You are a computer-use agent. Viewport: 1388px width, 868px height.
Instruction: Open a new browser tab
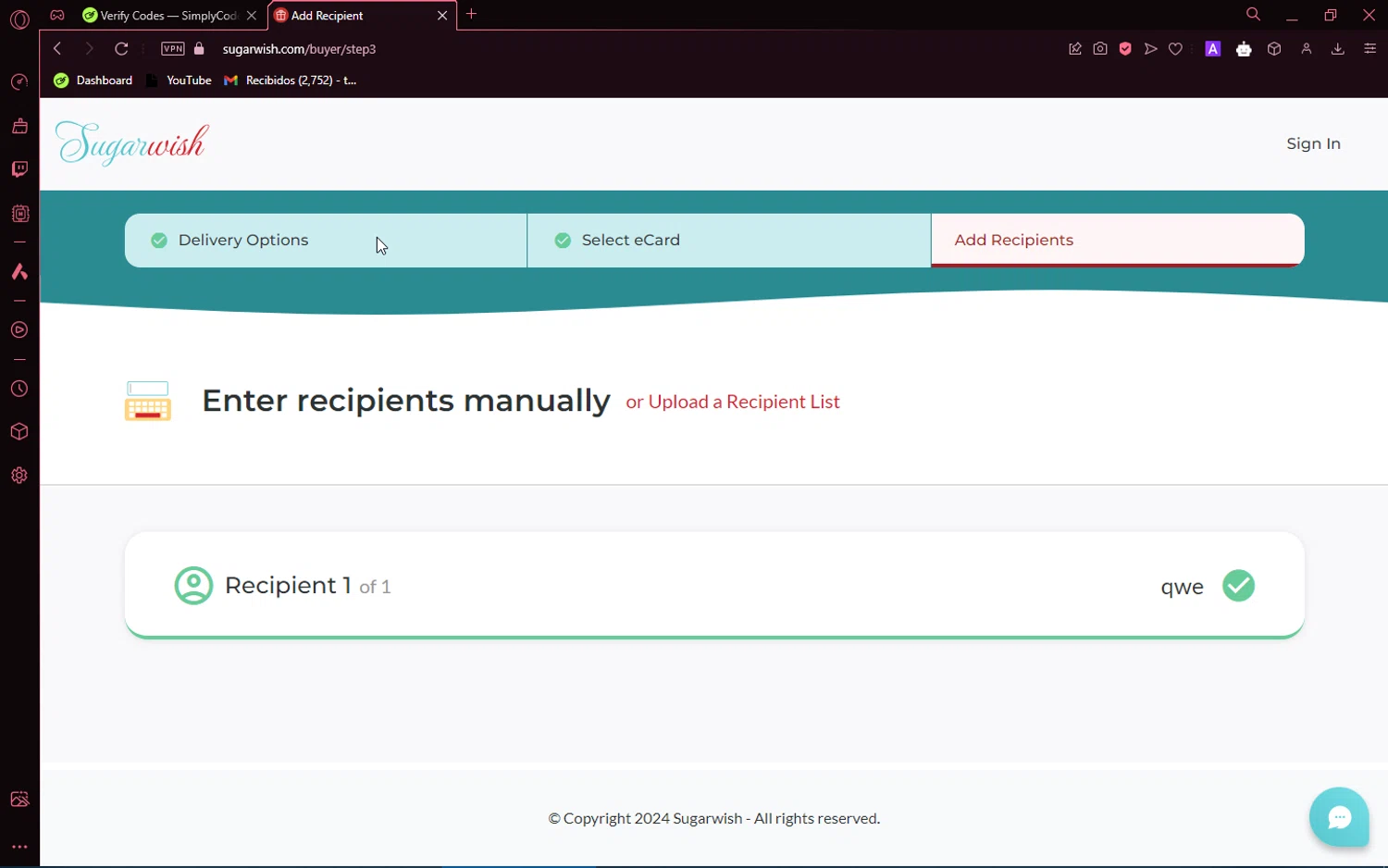click(472, 14)
